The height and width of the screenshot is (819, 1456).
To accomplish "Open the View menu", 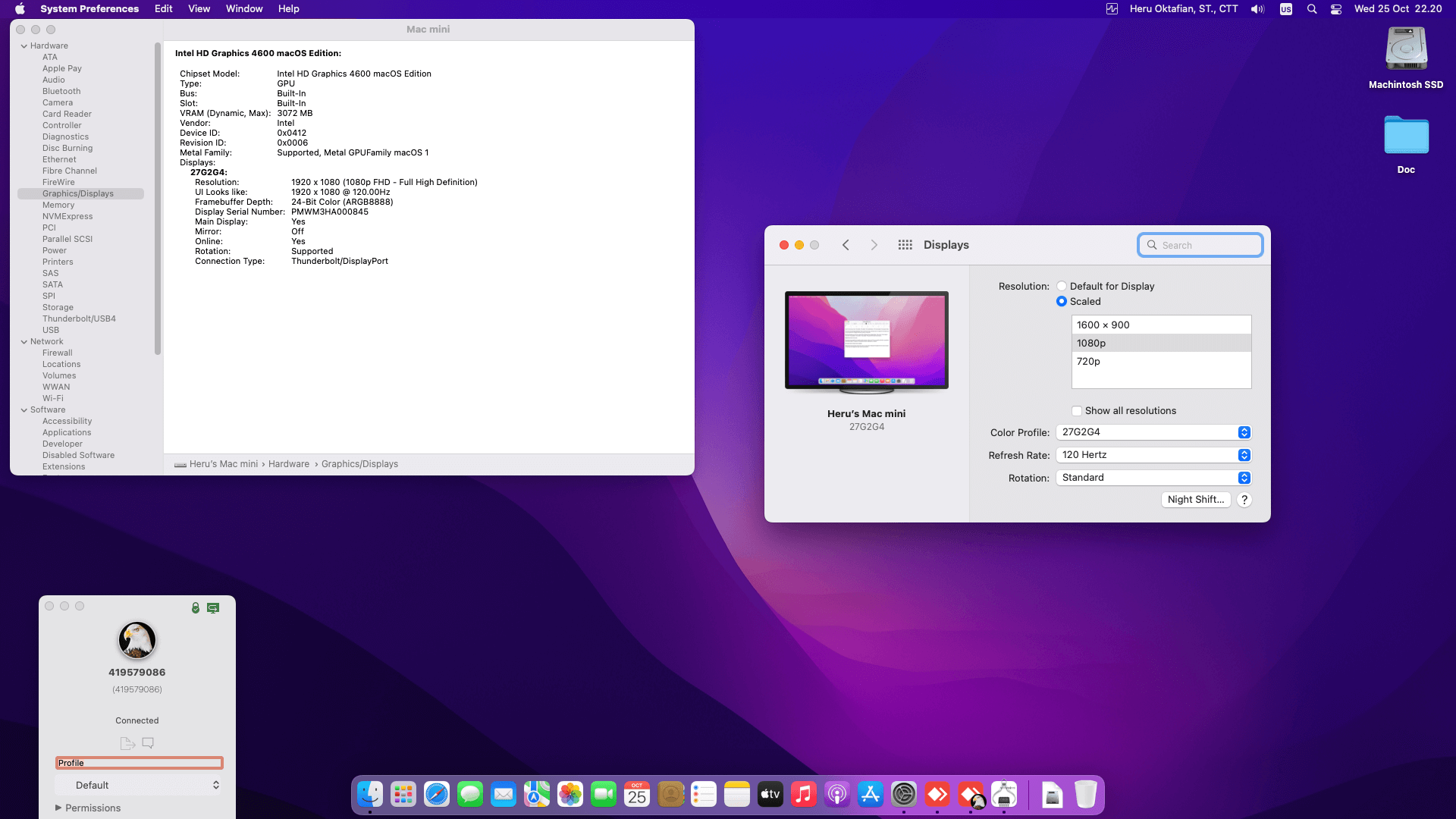I will click(x=199, y=9).
